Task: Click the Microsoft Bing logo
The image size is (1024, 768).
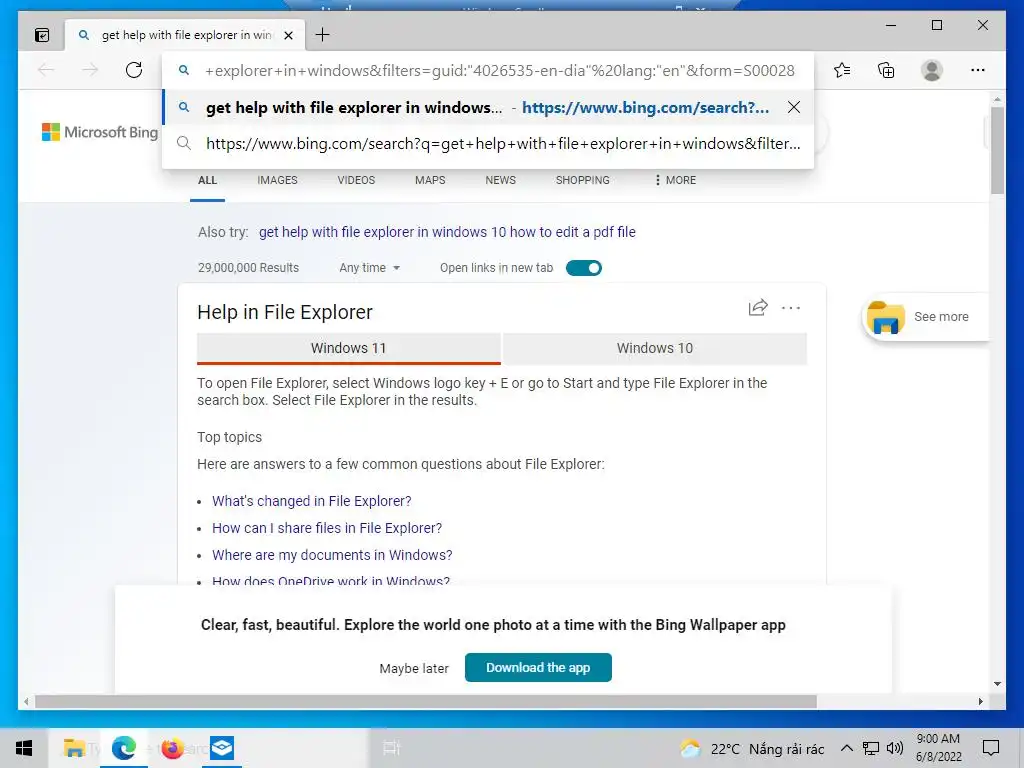Action: tap(100, 133)
